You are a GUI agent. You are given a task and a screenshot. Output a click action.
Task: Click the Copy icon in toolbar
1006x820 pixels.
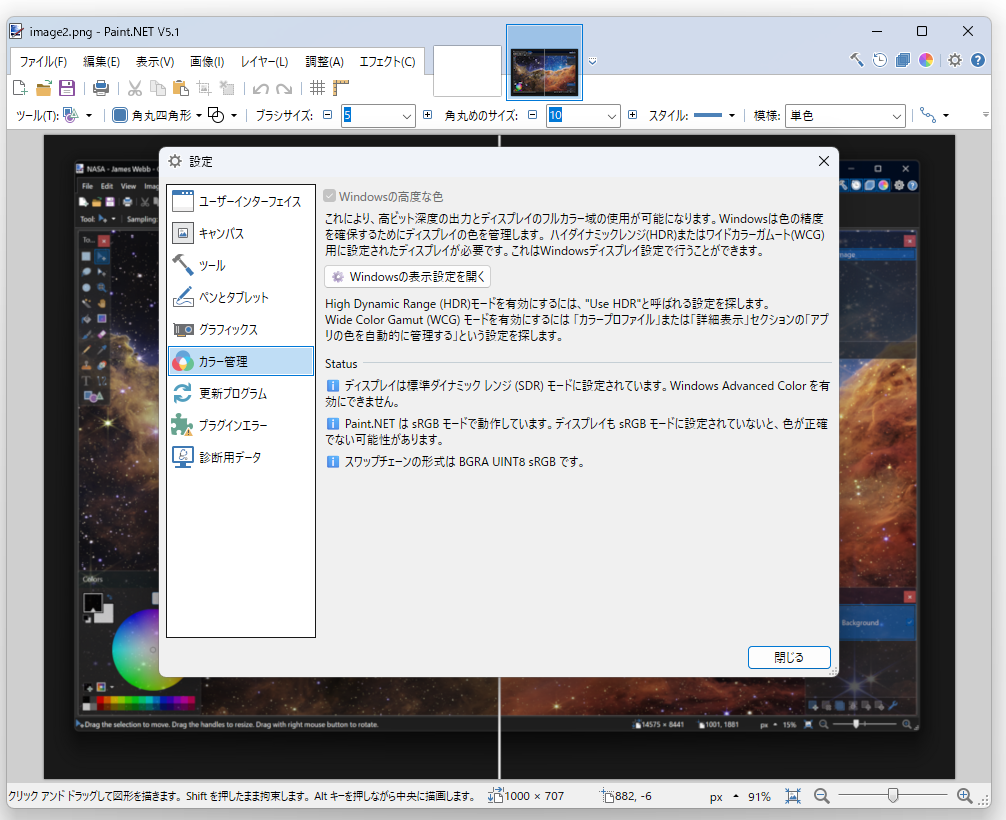point(158,88)
